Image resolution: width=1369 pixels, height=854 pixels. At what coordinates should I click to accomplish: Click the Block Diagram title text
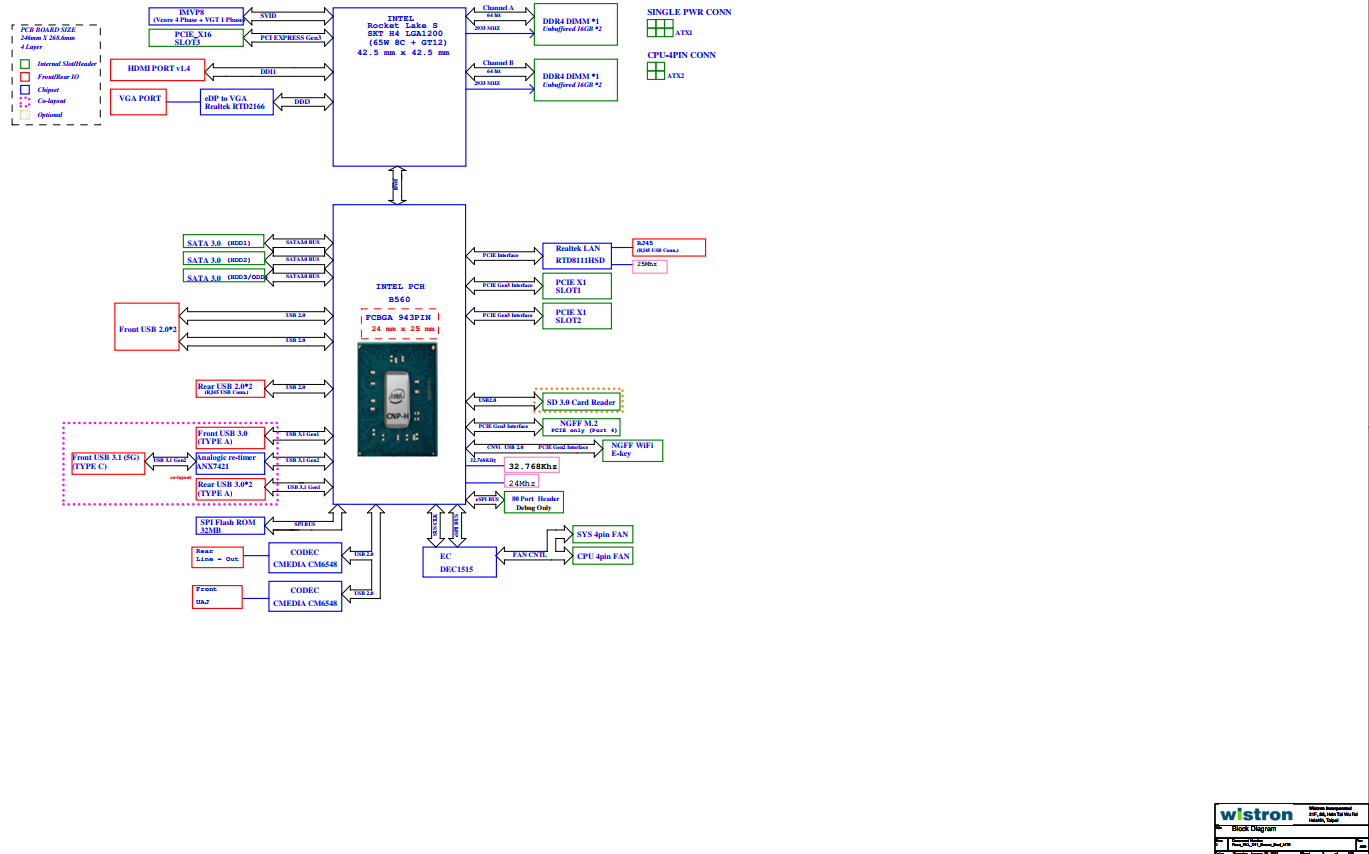click(x=1254, y=829)
